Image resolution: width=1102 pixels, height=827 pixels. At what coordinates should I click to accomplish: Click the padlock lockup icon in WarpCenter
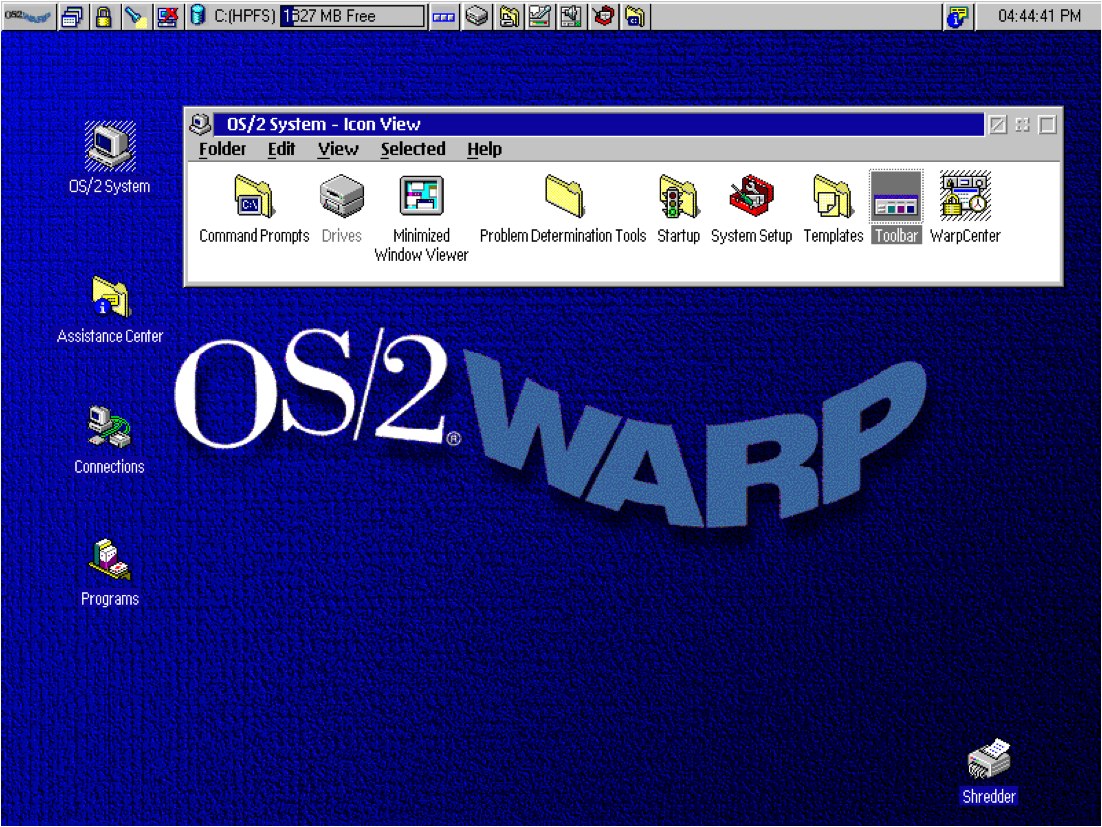pyautogui.click(x=104, y=15)
